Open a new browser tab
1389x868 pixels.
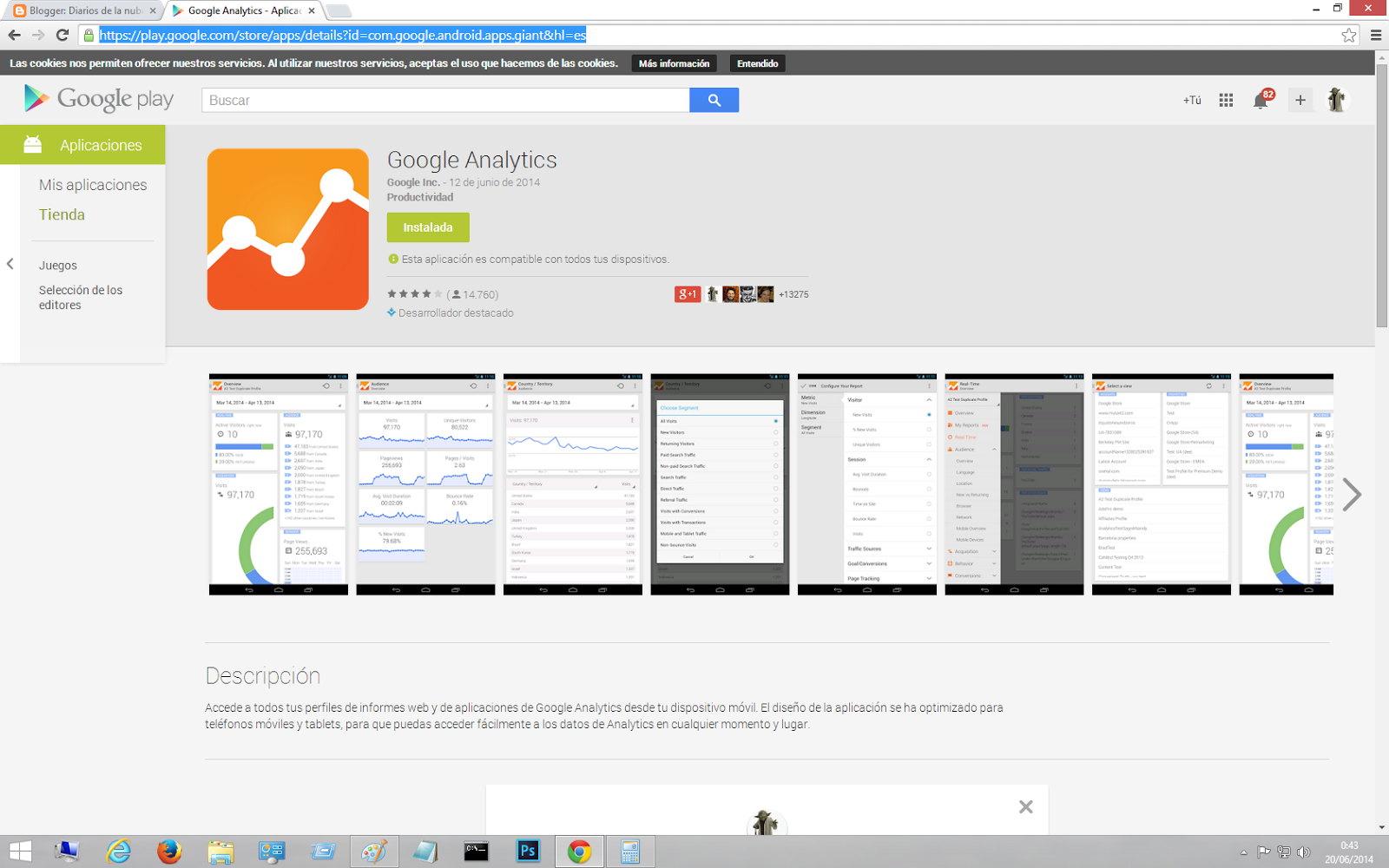coord(338,10)
